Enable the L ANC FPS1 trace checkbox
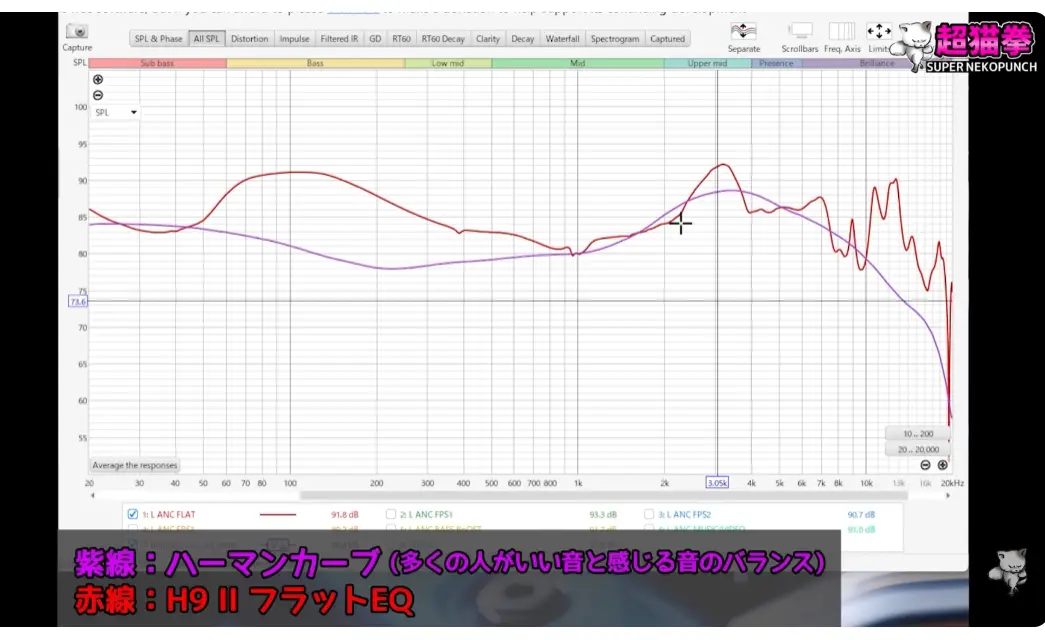Screen dimensions: 1045x640 point(391,514)
